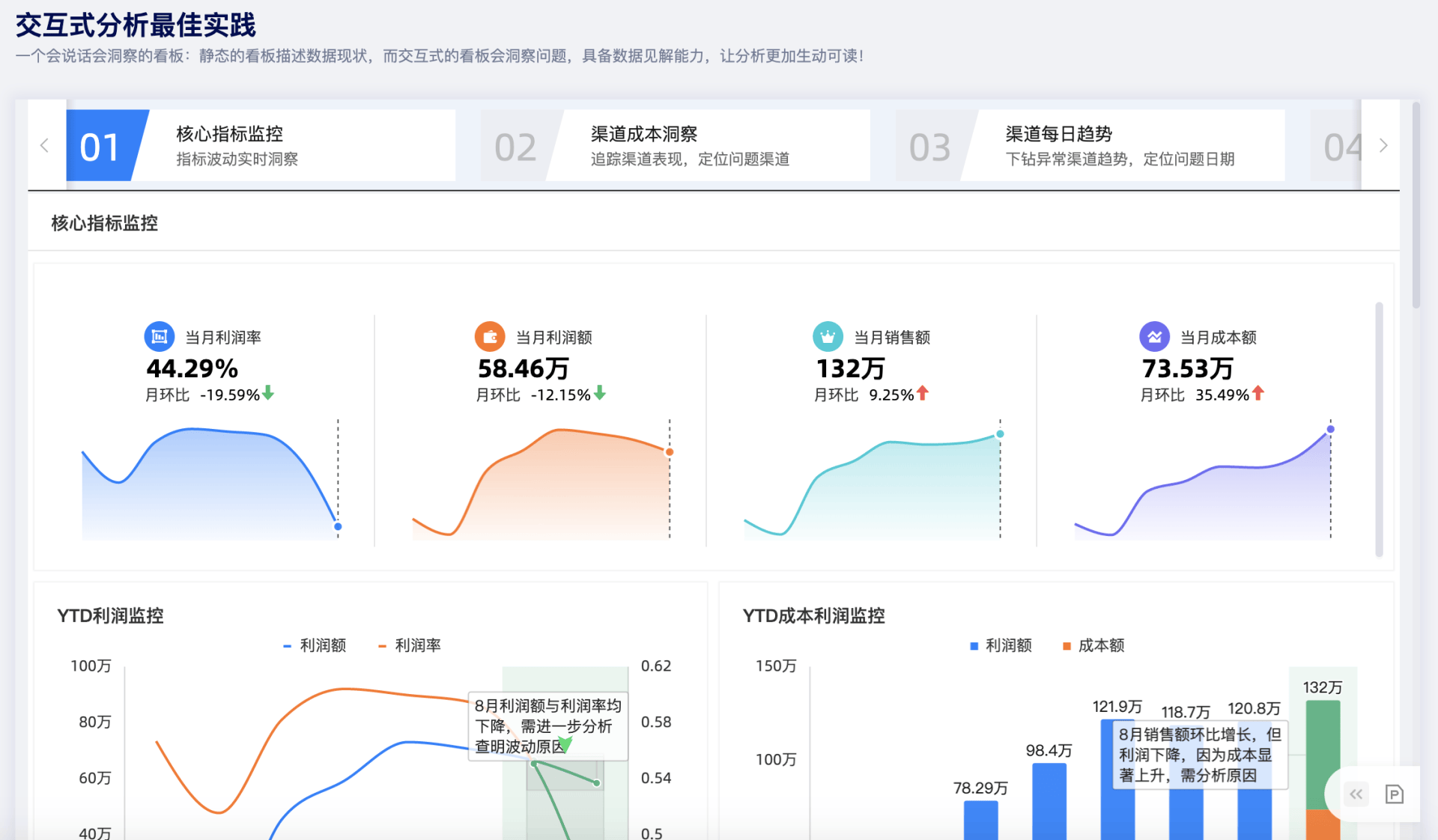Go to next tabs with right chevron
The image size is (1438, 840).
(1383, 145)
